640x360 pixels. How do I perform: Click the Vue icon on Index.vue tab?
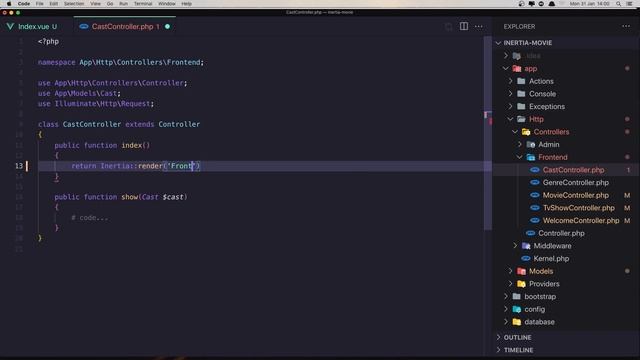(x=10, y=27)
